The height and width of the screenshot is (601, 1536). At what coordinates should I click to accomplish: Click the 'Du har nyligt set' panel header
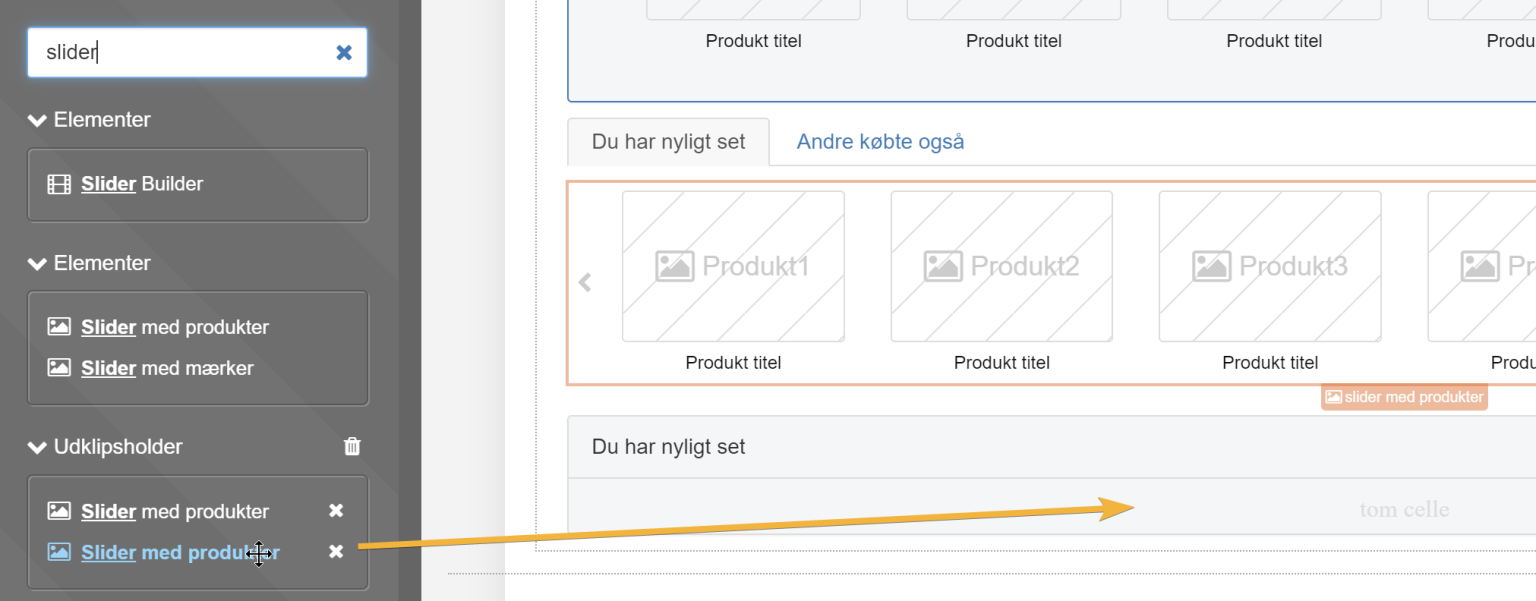(x=1052, y=447)
